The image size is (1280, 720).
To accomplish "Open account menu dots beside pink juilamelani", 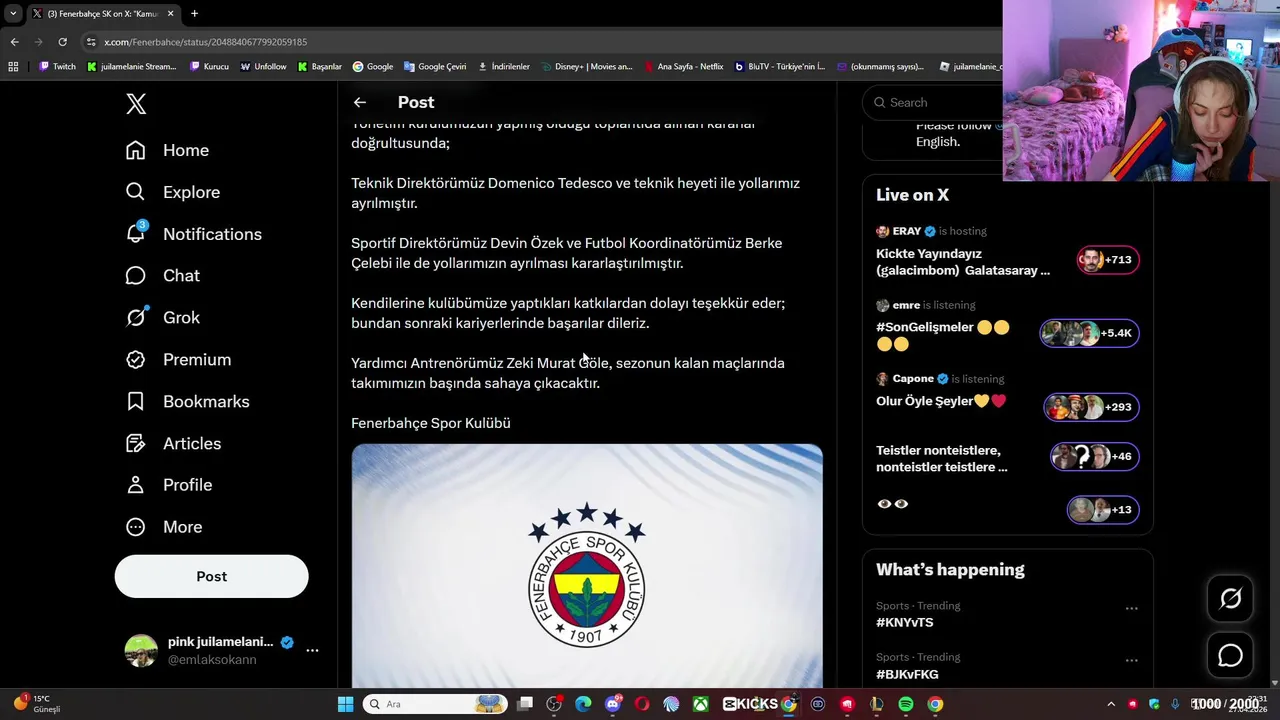I will (312, 650).
